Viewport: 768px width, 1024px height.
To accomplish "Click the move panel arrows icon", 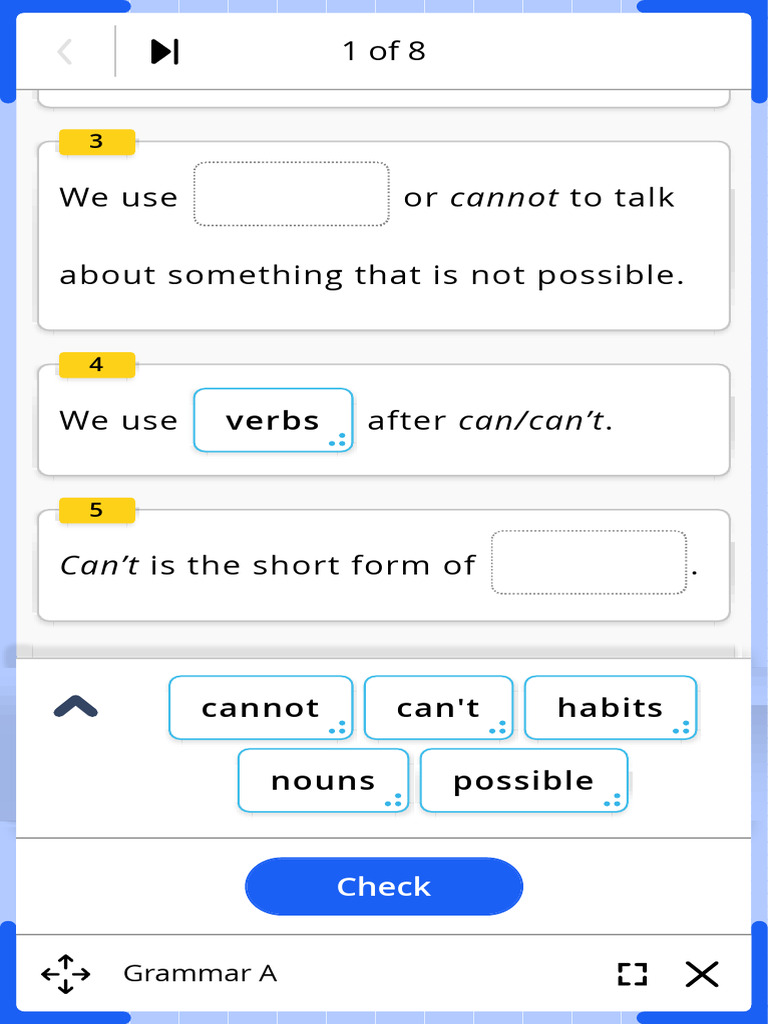I will 65,974.
